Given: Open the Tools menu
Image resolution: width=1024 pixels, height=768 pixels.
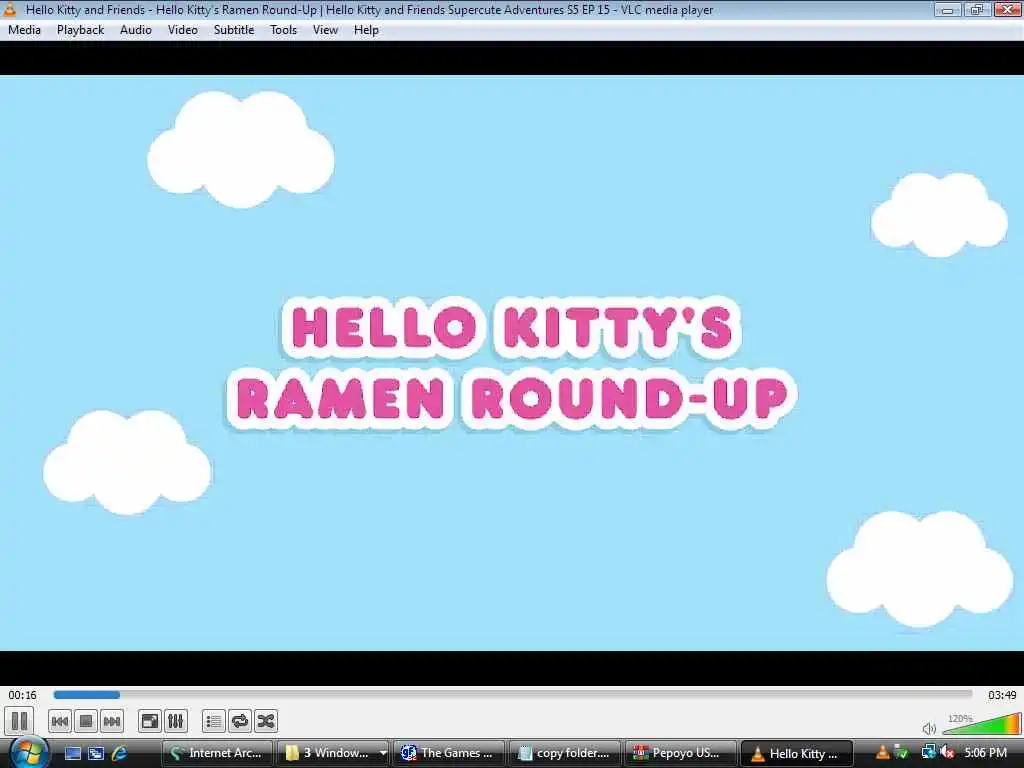Looking at the screenshot, I should (283, 30).
